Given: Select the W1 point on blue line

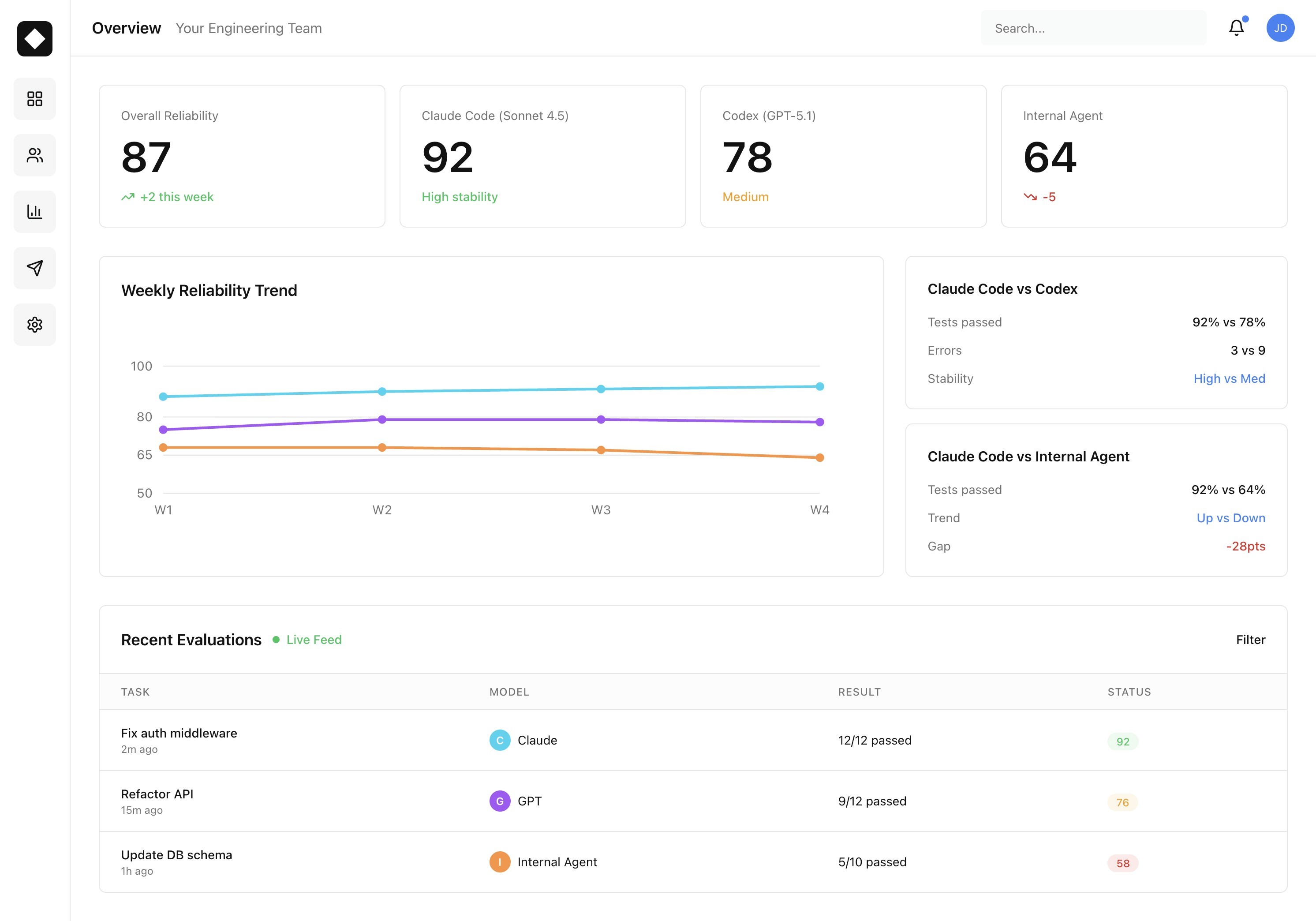Looking at the screenshot, I should point(163,397).
